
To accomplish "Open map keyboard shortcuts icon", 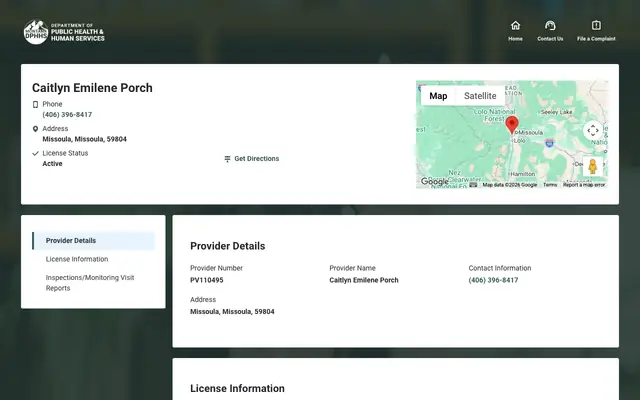I will click(473, 185).
